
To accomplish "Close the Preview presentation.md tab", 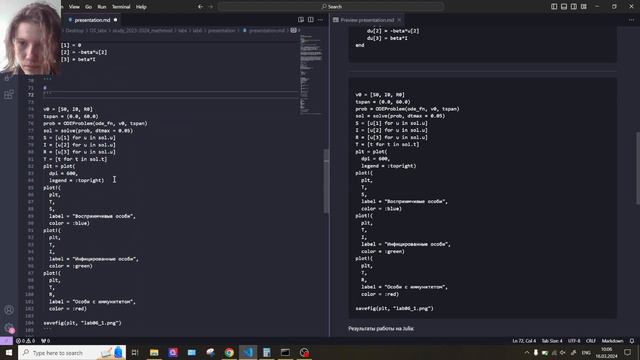I will (x=399, y=20).
